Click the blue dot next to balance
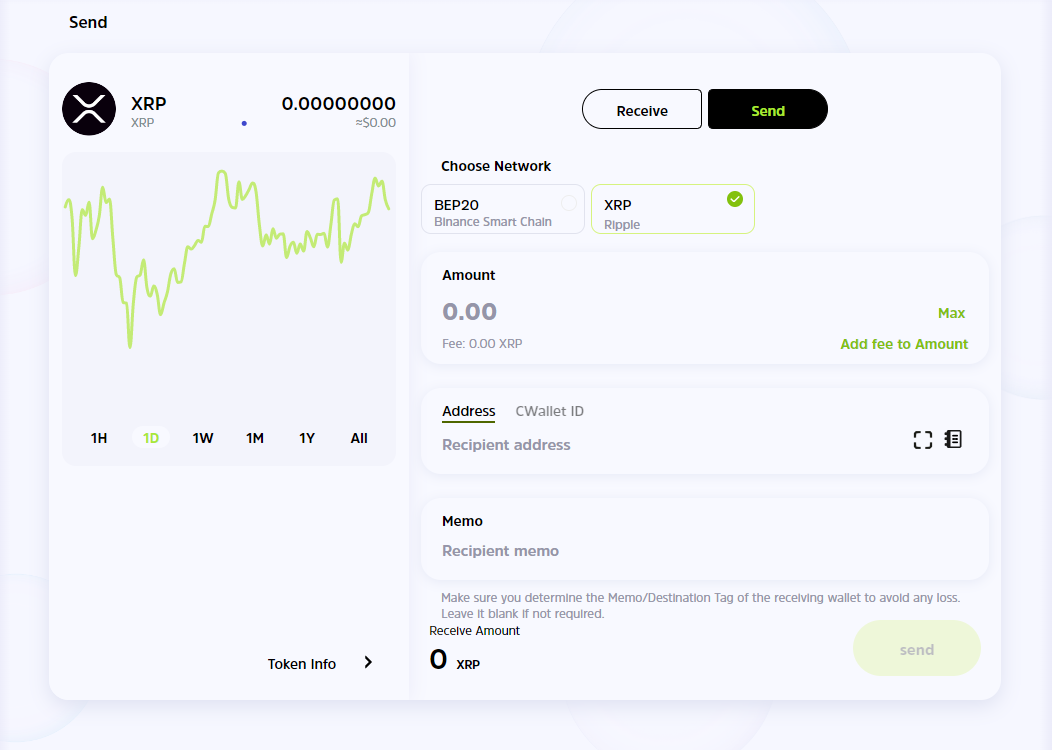The image size is (1052, 750). coord(244,122)
